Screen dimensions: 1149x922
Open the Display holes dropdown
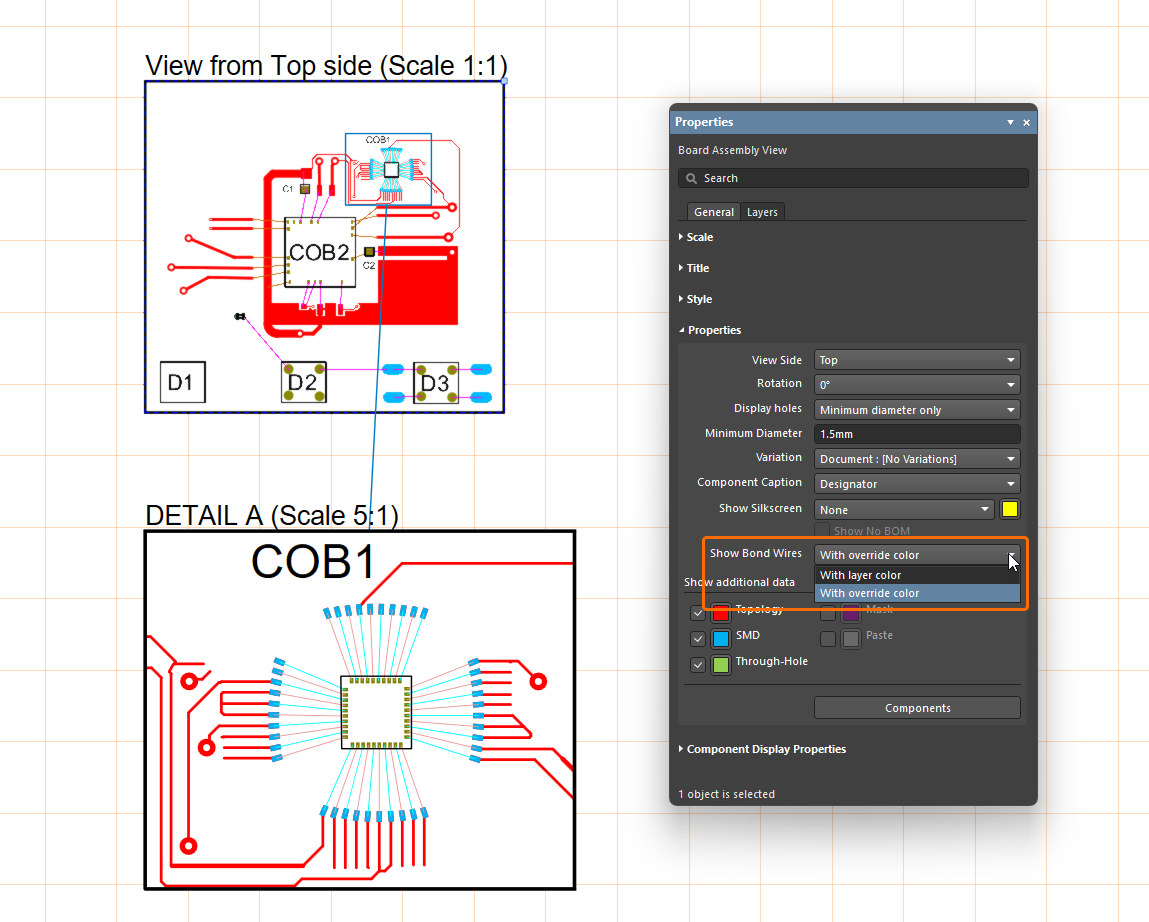coord(917,410)
